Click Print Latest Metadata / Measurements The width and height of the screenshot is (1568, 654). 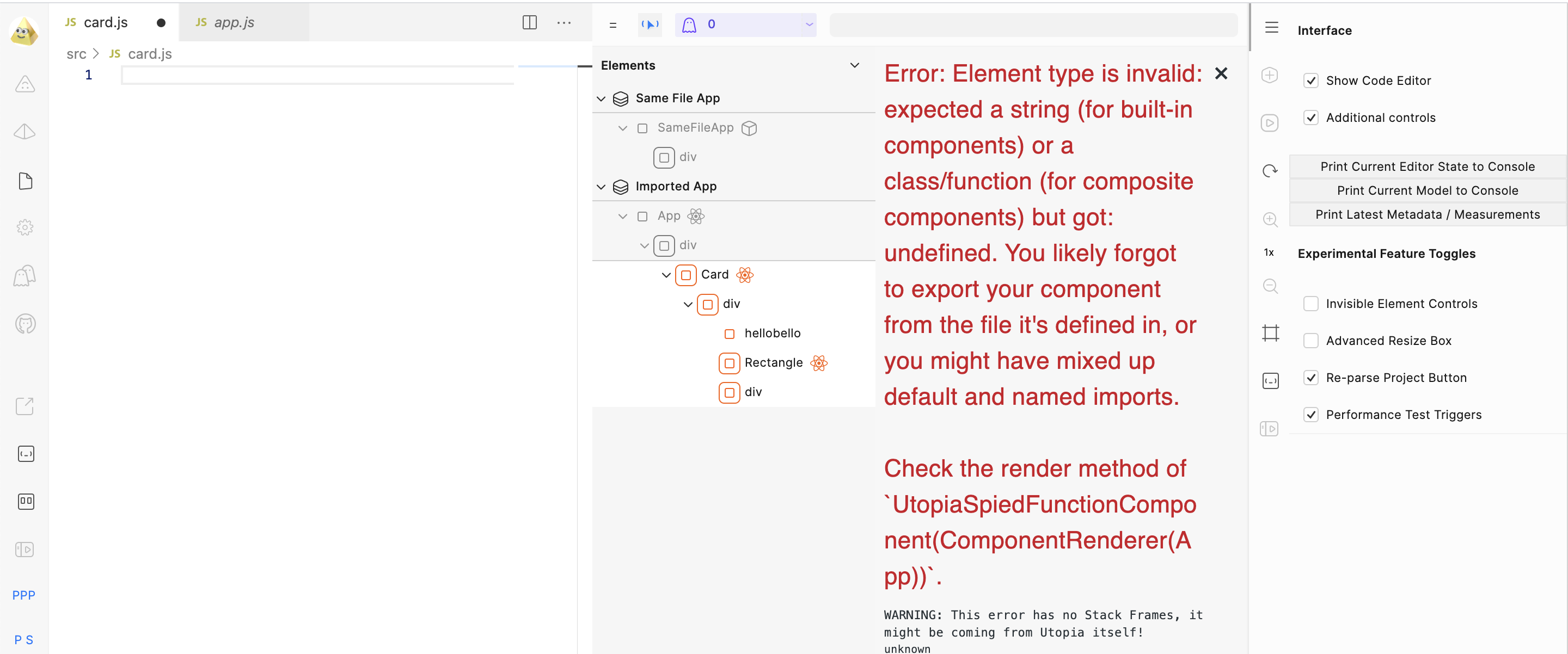point(1427,214)
